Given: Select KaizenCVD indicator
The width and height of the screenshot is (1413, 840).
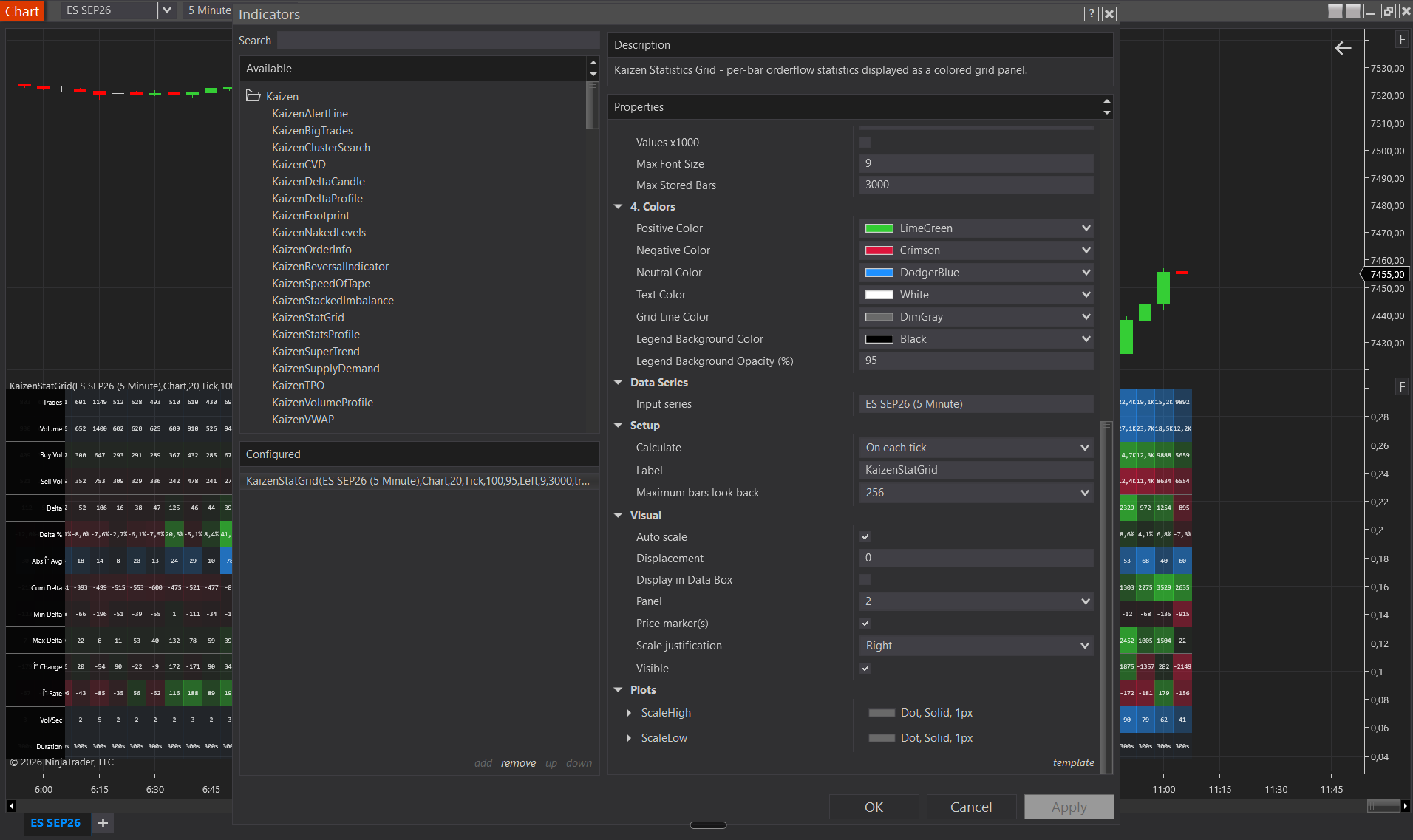Looking at the screenshot, I should (x=299, y=165).
